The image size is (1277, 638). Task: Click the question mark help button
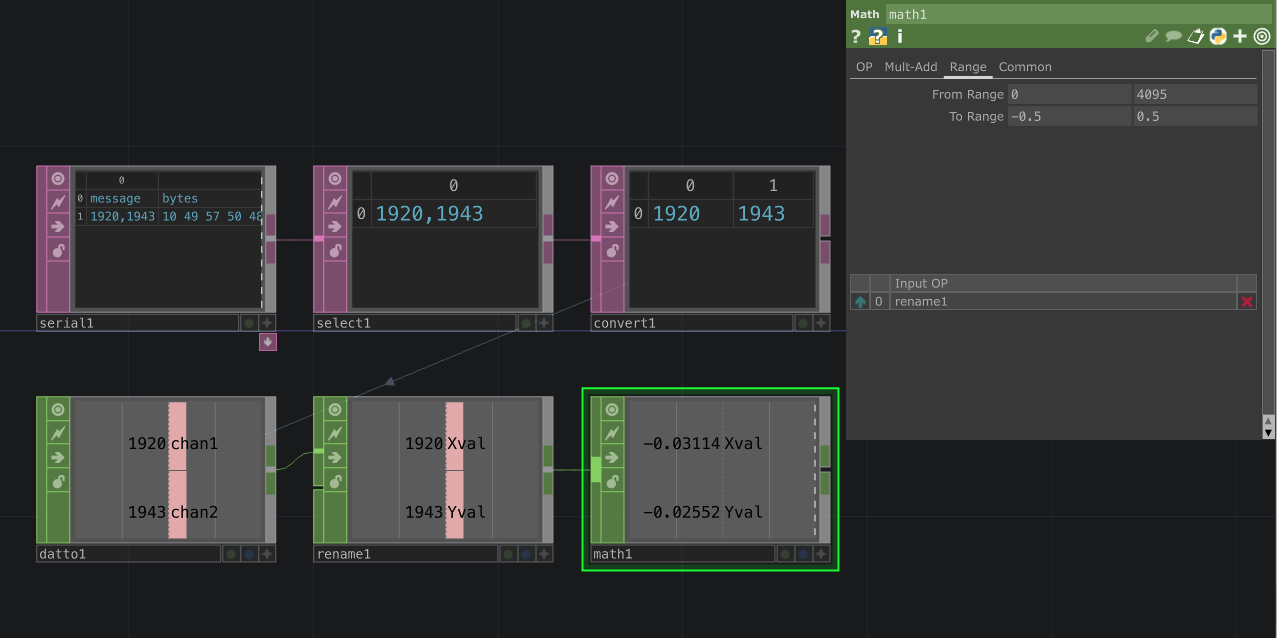tap(855, 36)
